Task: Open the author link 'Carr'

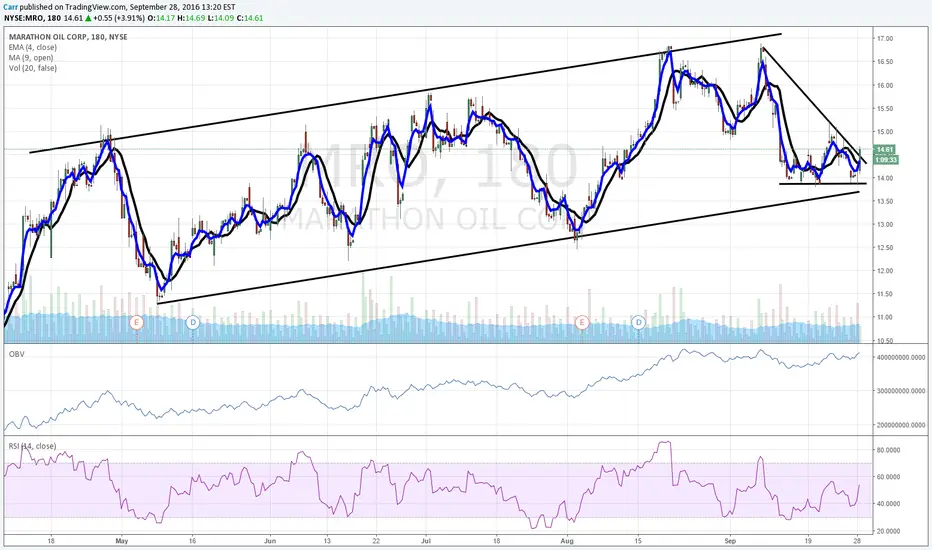Action: pyautogui.click(x=11, y=7)
